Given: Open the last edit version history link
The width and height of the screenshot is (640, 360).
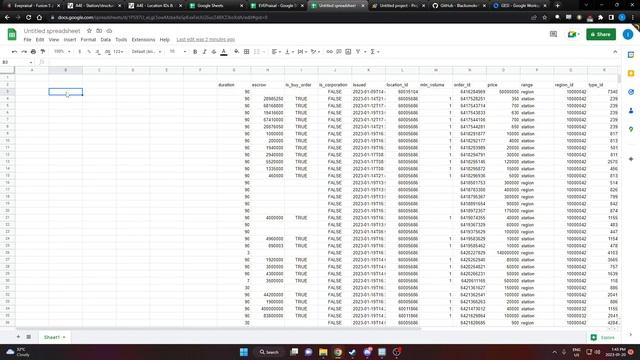Looking at the screenshot, I should pos(206,40).
